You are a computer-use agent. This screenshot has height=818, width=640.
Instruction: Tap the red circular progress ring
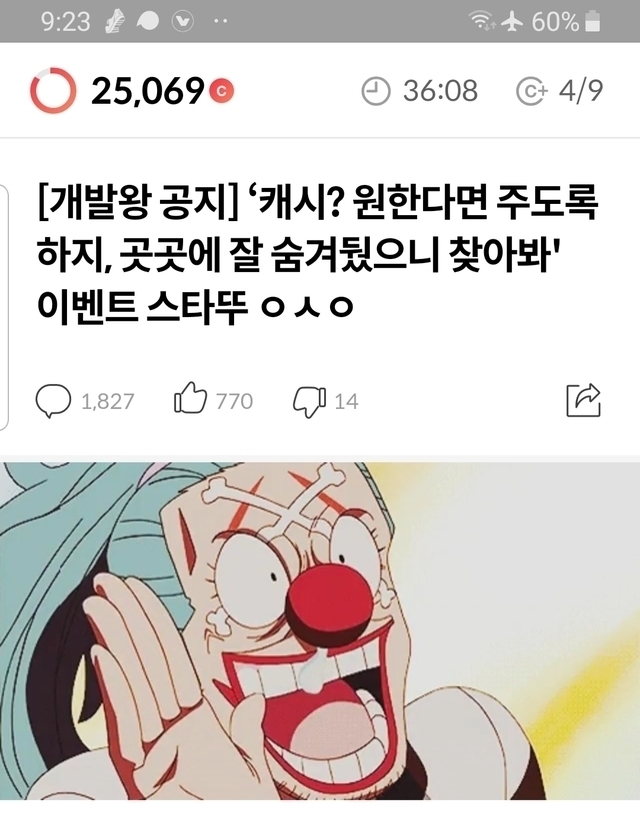(x=53, y=90)
